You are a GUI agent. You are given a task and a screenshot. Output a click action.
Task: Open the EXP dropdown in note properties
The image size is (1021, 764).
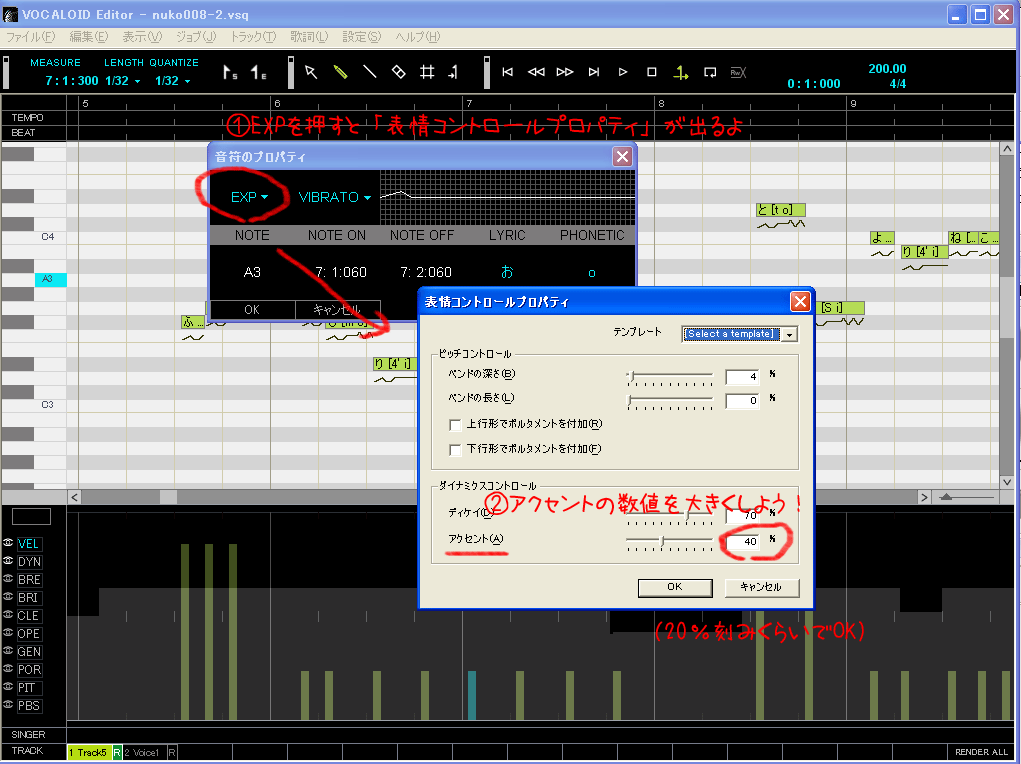tap(249, 197)
